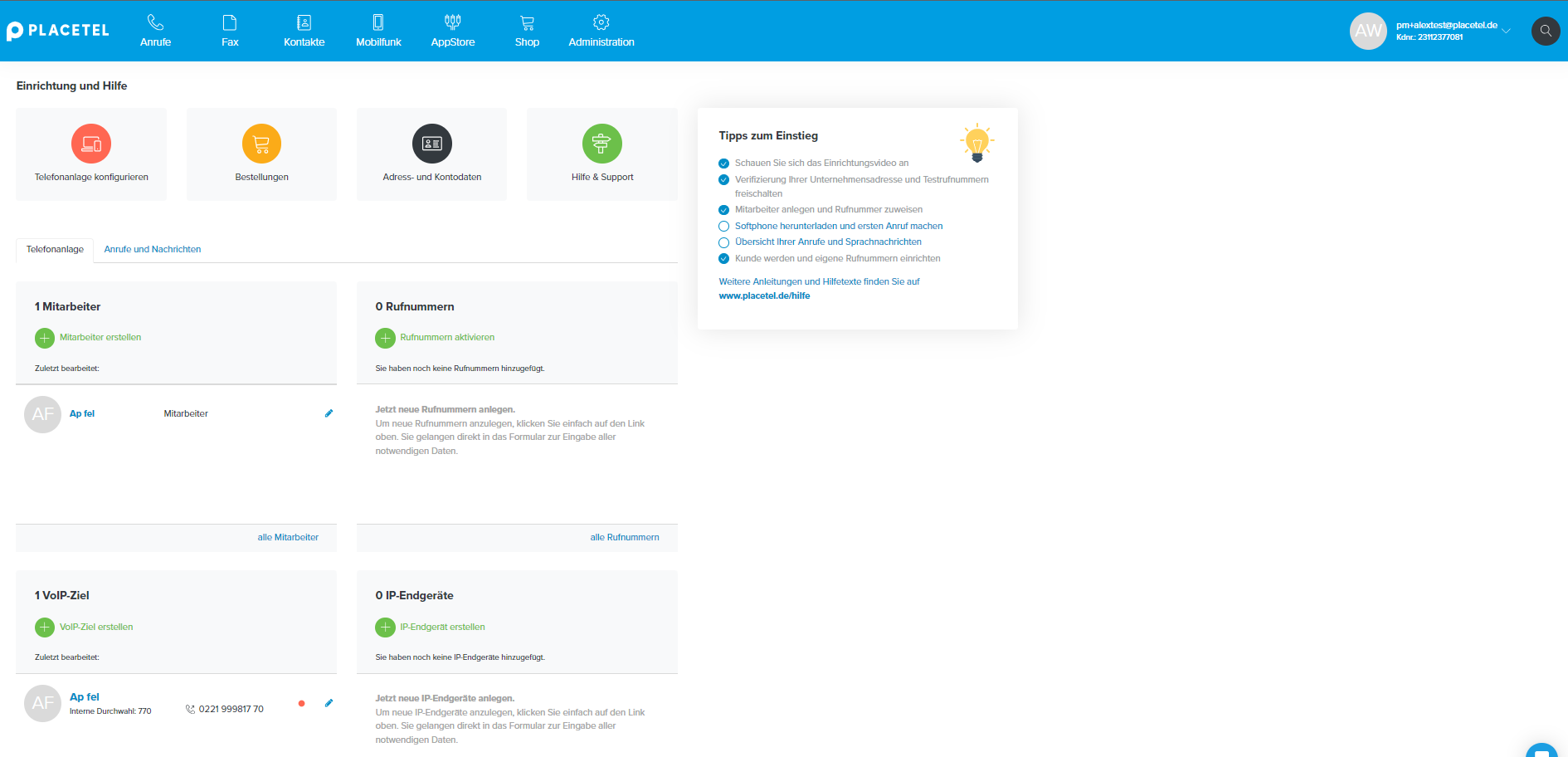Image resolution: width=1568 pixels, height=757 pixels.
Task: Click account email pm+alextest@placetel.de
Action: pyautogui.click(x=1446, y=25)
